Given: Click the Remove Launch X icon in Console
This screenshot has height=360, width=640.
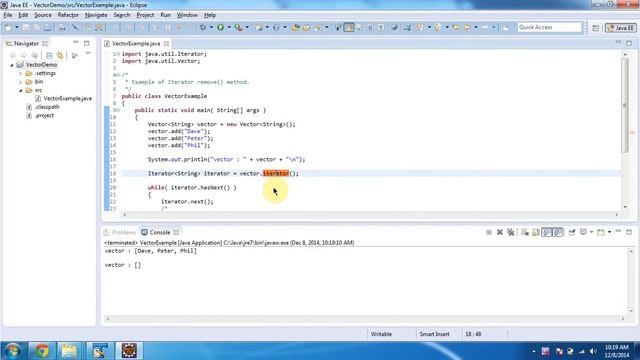Looking at the screenshot, I should pos(500,232).
